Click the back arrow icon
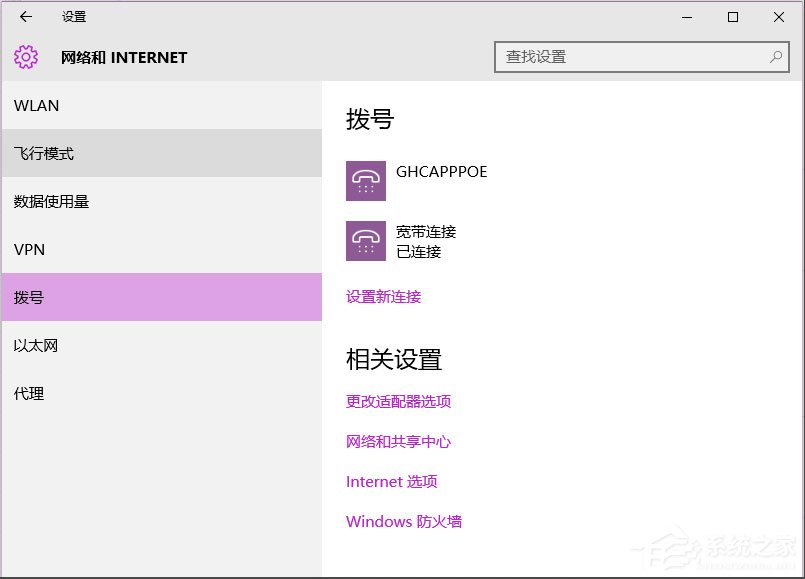Image resolution: width=805 pixels, height=579 pixels. (25, 17)
